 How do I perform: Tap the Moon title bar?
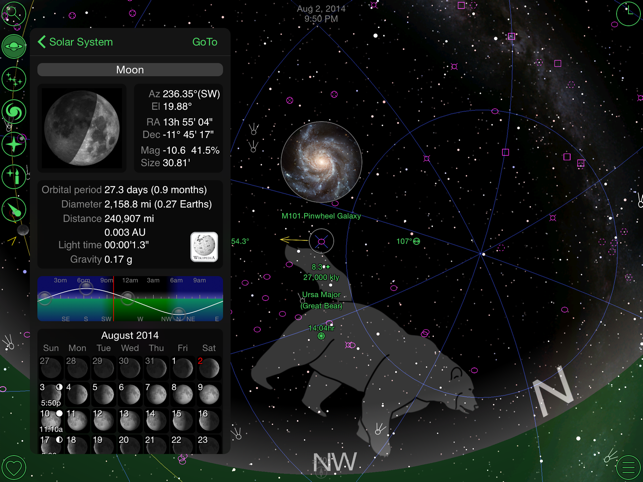[x=130, y=70]
